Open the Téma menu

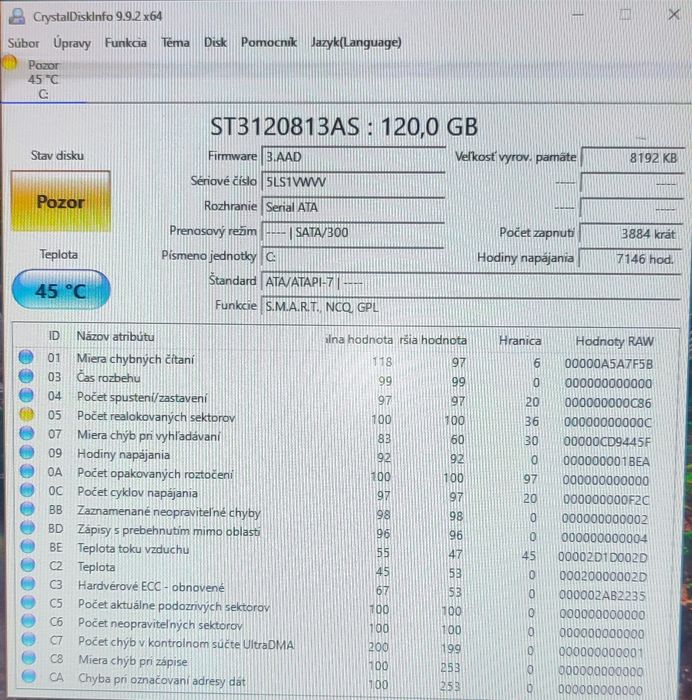(x=175, y=42)
